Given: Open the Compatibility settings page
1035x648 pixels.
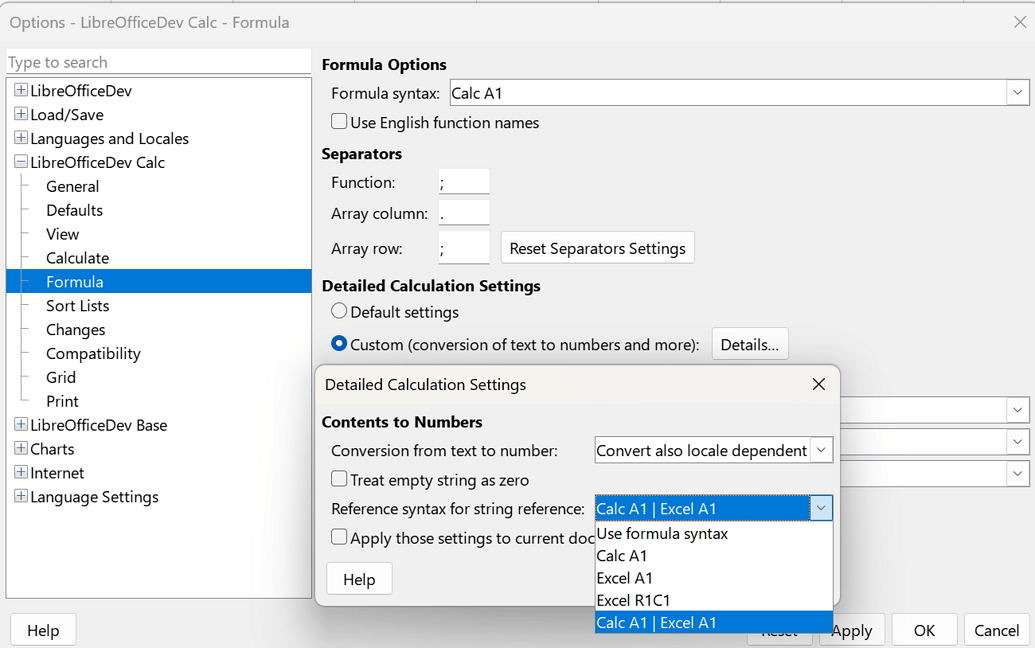Looking at the screenshot, I should [x=93, y=353].
